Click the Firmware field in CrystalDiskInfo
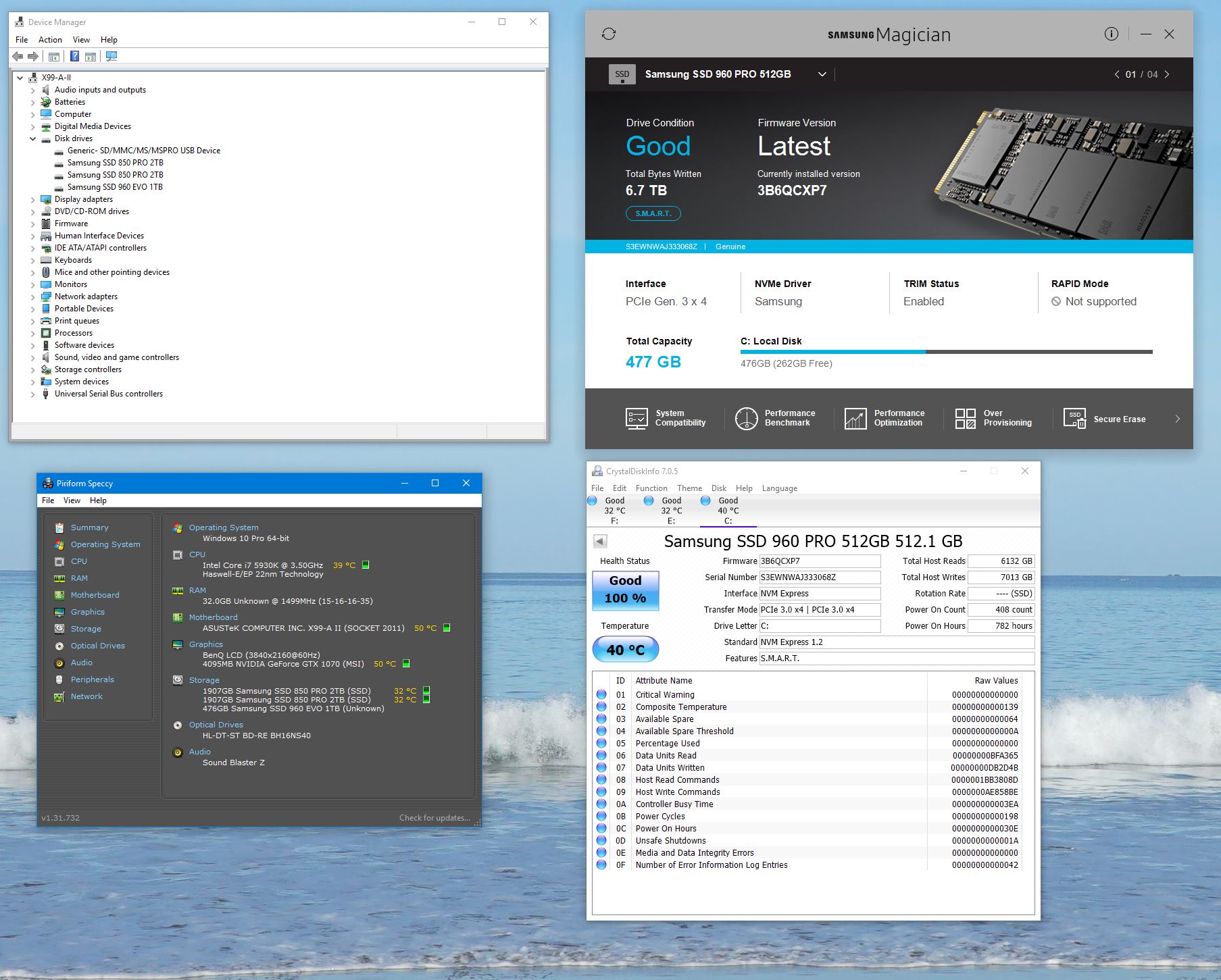This screenshot has height=980, width=1221. (x=820, y=561)
